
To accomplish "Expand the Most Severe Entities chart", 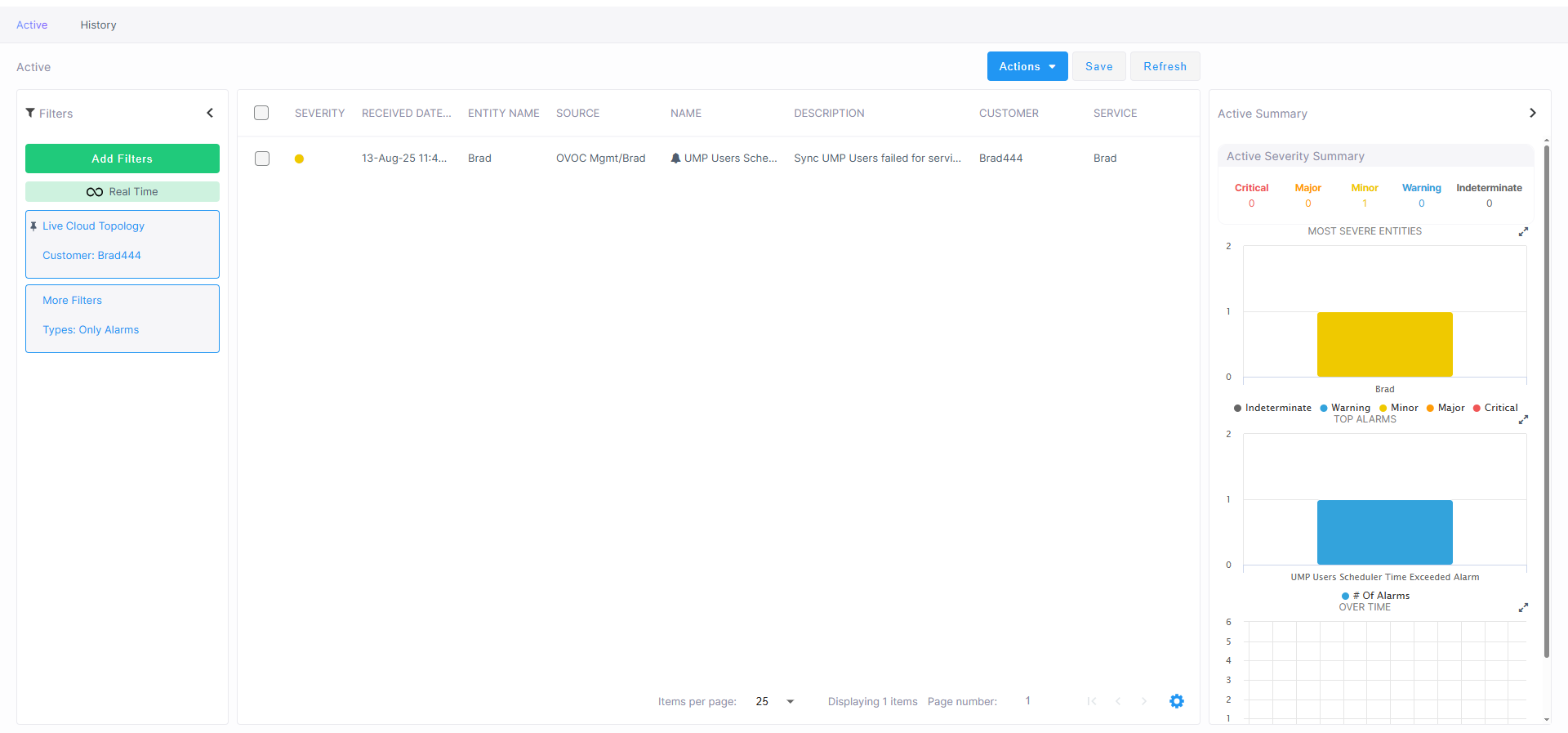I will click(x=1523, y=232).
